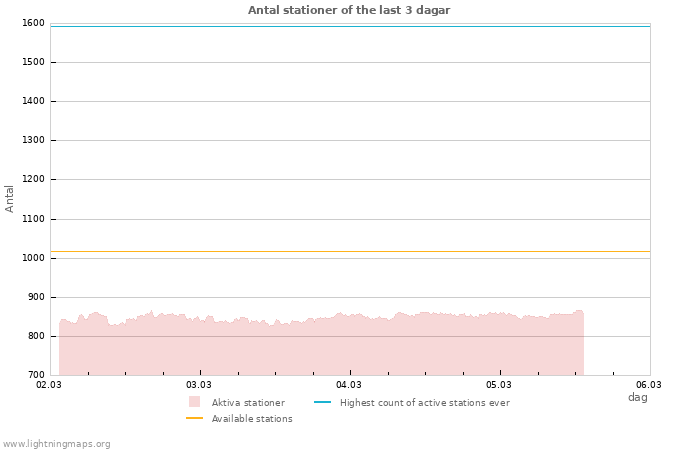Open the www.lightningmaps.org watermark link
This screenshot has width=700, height=450.
coord(56,444)
